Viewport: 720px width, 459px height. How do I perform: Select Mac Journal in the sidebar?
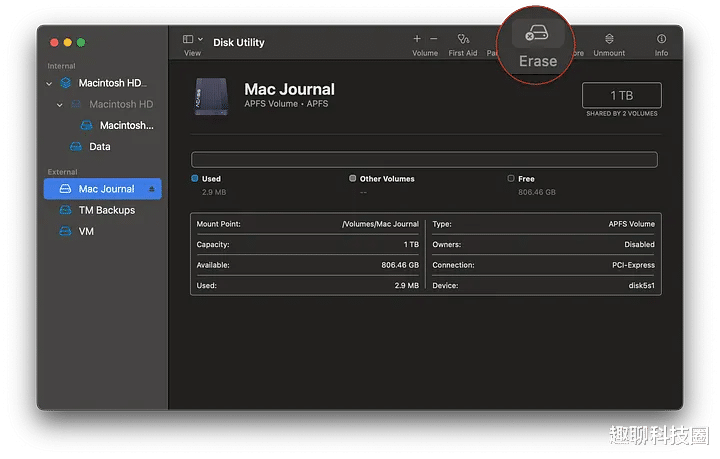coord(105,189)
